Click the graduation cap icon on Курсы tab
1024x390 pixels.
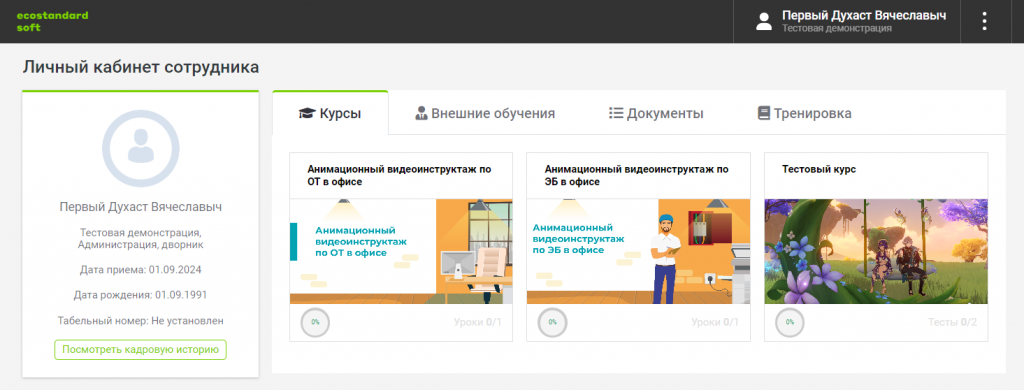[x=307, y=114]
